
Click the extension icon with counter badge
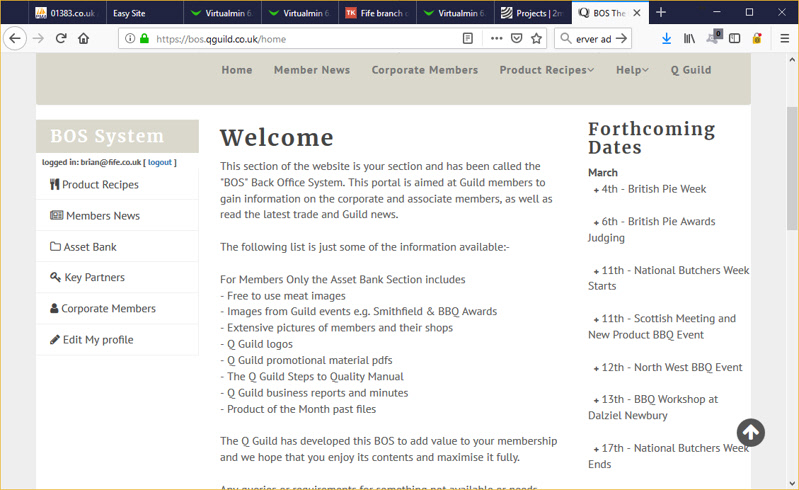click(x=714, y=37)
